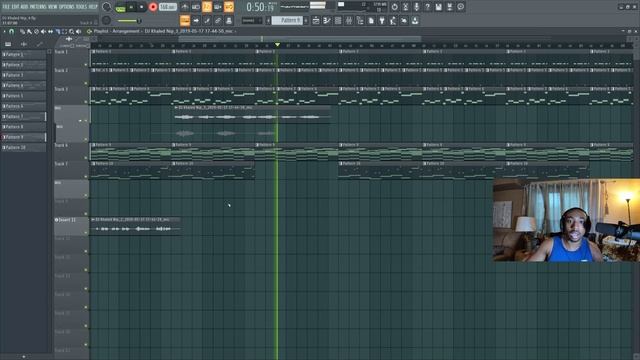This screenshot has width=640, height=360.
Task: Select Pattern 1 in the picker
Action: (x=24, y=54)
